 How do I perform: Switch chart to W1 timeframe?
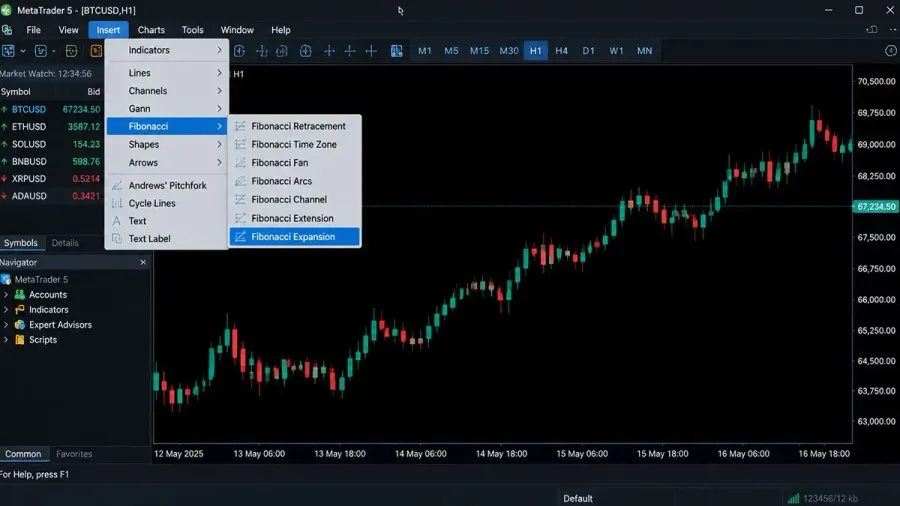coord(616,51)
